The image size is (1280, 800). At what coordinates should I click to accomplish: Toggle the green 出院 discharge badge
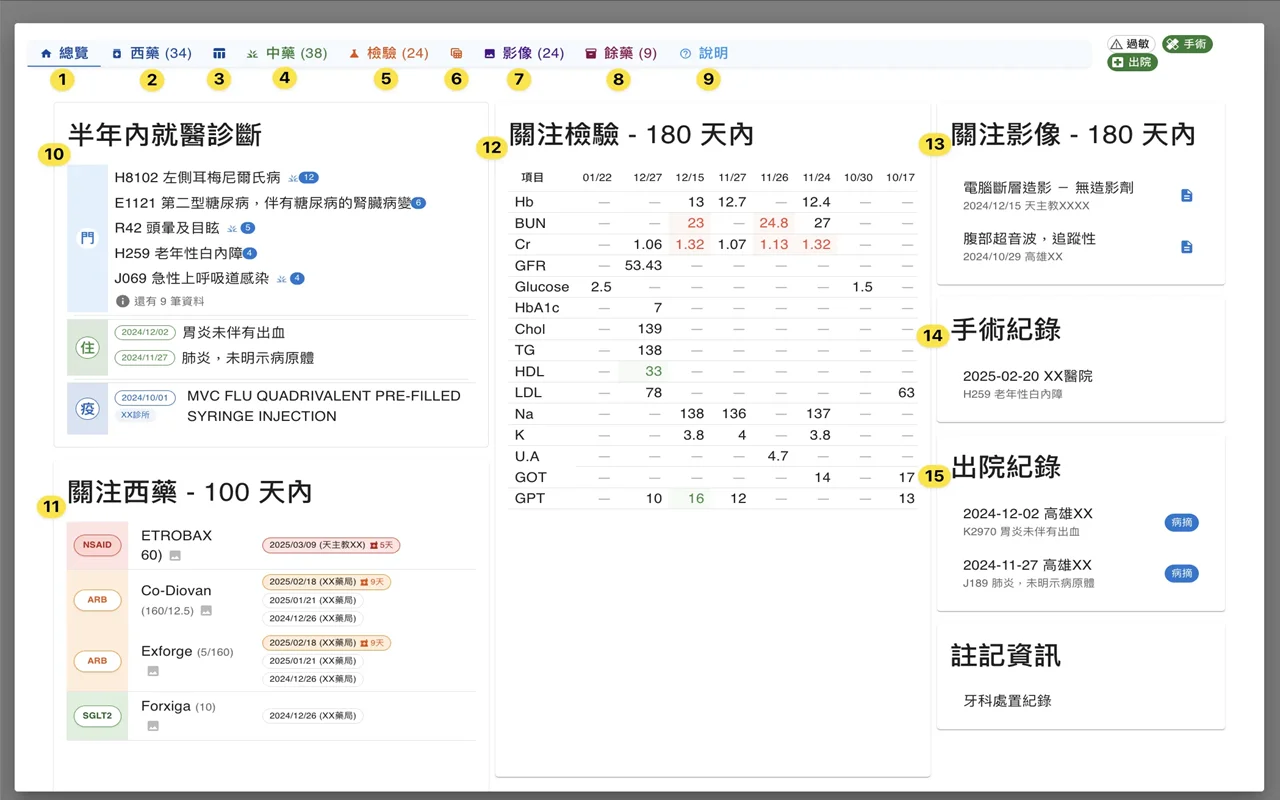[1133, 63]
